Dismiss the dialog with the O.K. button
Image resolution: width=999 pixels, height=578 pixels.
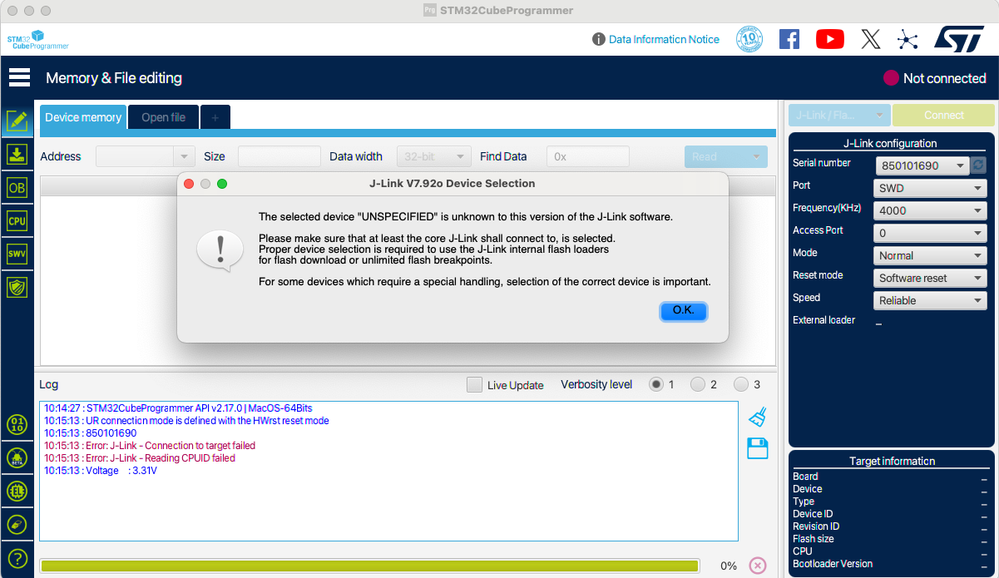pos(683,311)
